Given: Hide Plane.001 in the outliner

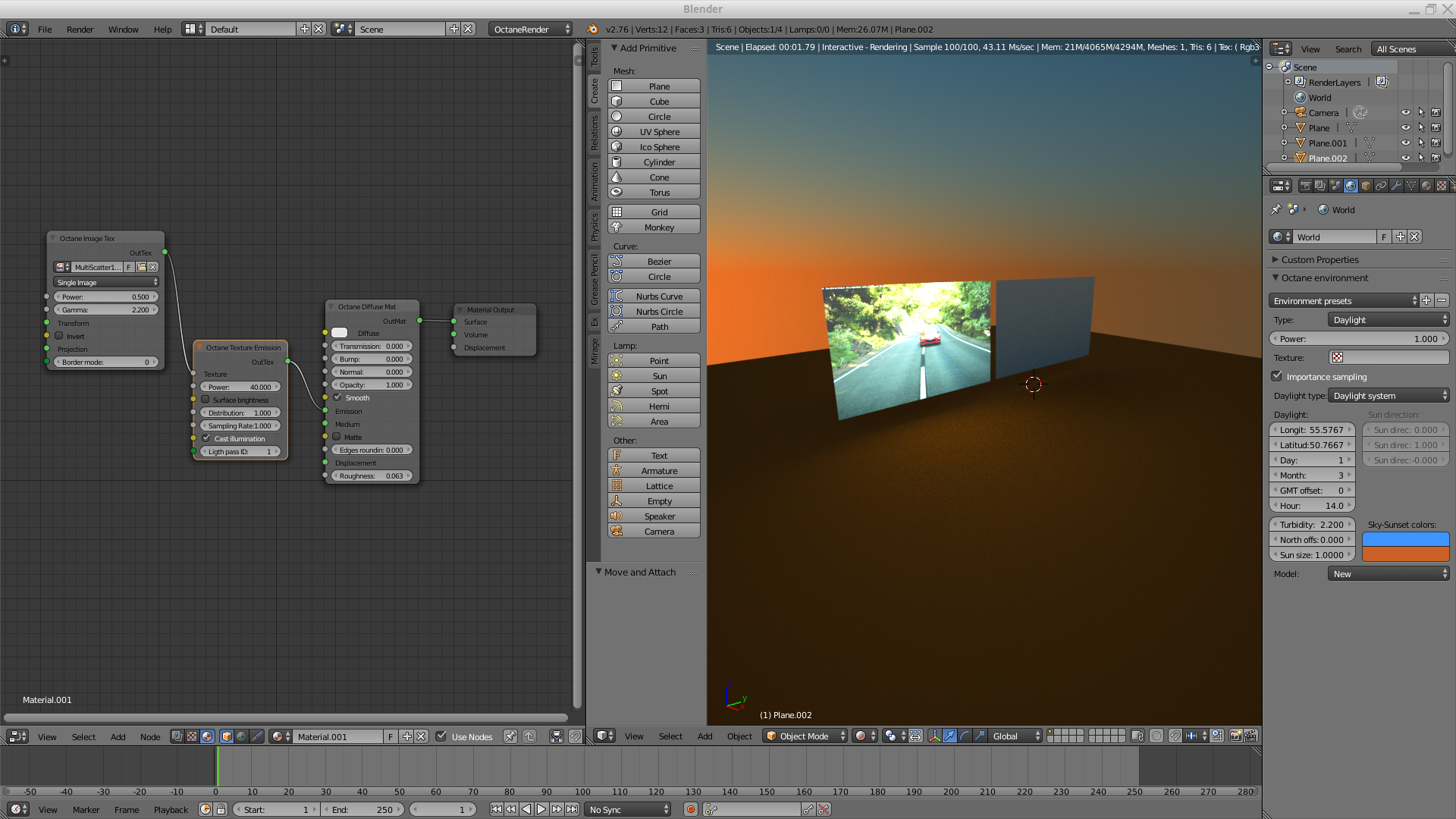Looking at the screenshot, I should click(x=1405, y=143).
